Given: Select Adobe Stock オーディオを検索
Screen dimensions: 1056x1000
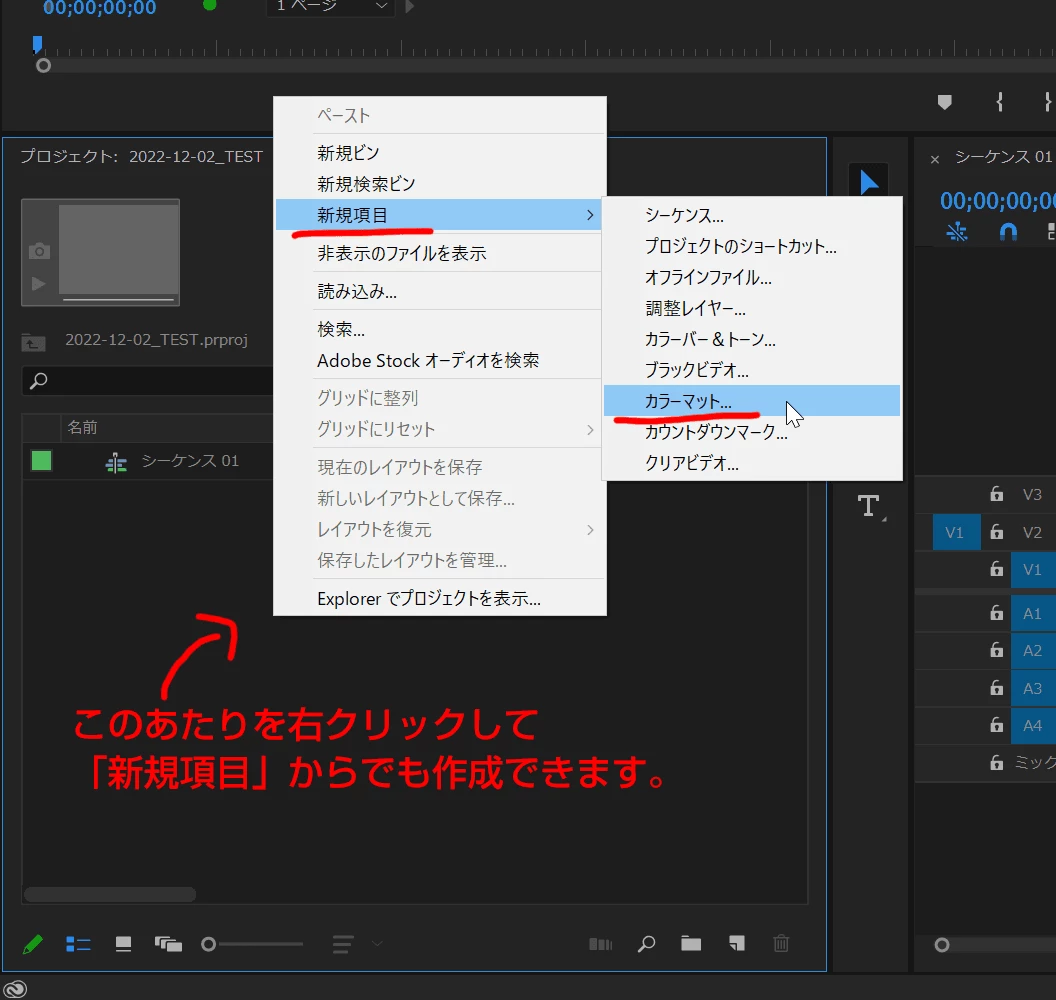Looking at the screenshot, I should coord(440,360).
